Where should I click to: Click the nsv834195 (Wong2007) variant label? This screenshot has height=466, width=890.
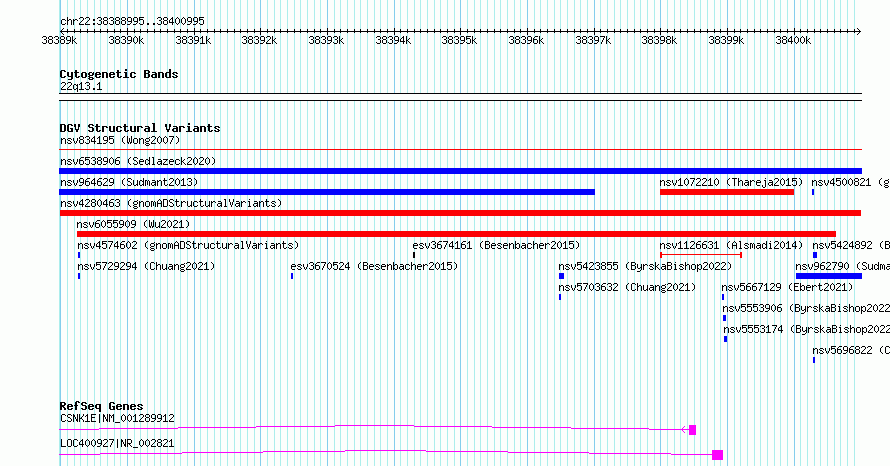[120, 140]
